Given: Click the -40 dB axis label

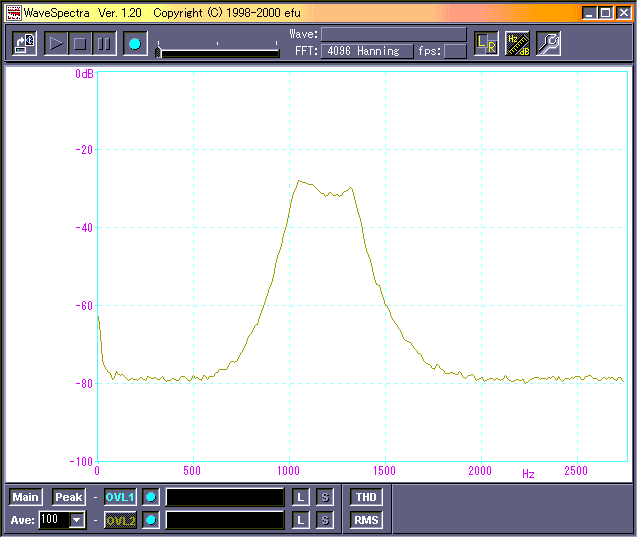Looking at the screenshot, I should click(84, 227).
